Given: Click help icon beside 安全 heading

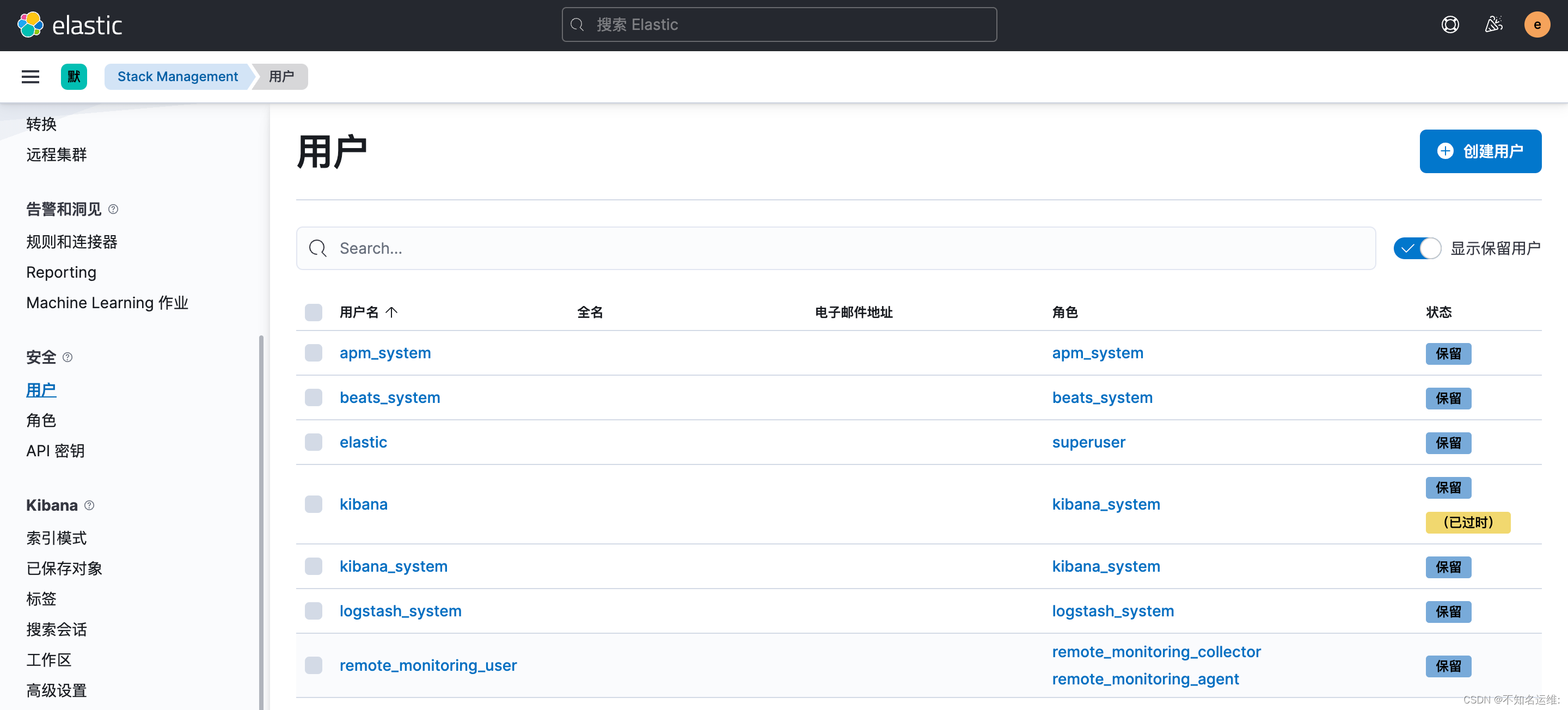Looking at the screenshot, I should [x=68, y=357].
